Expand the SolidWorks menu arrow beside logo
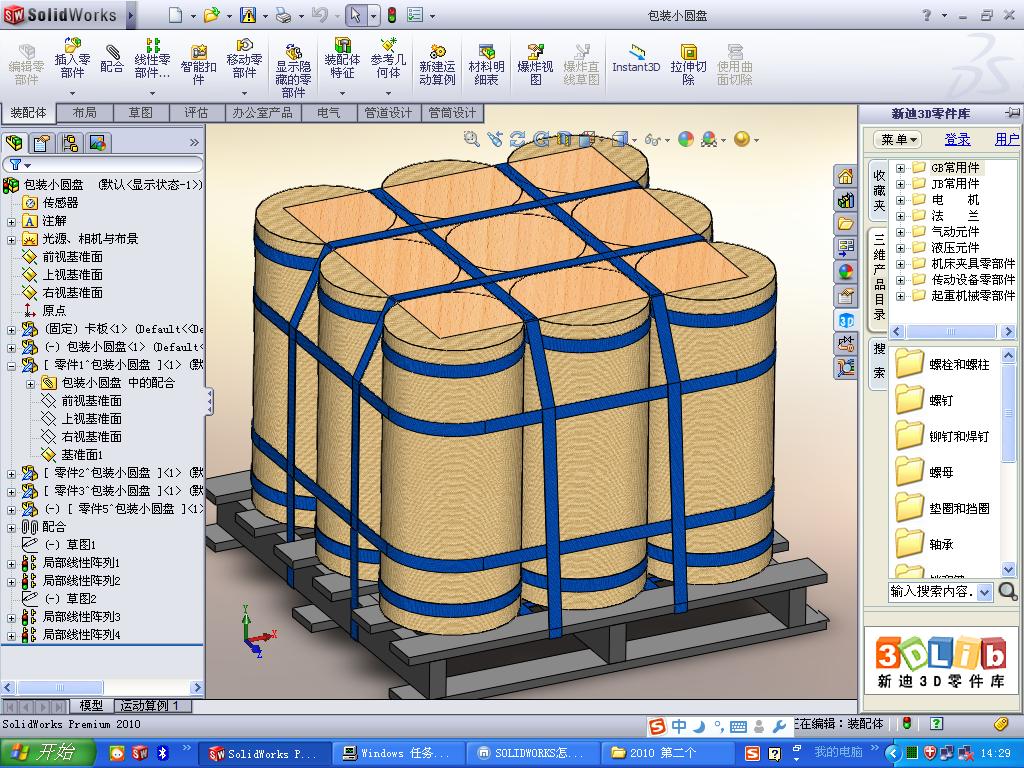This screenshot has width=1024, height=768. pos(131,15)
